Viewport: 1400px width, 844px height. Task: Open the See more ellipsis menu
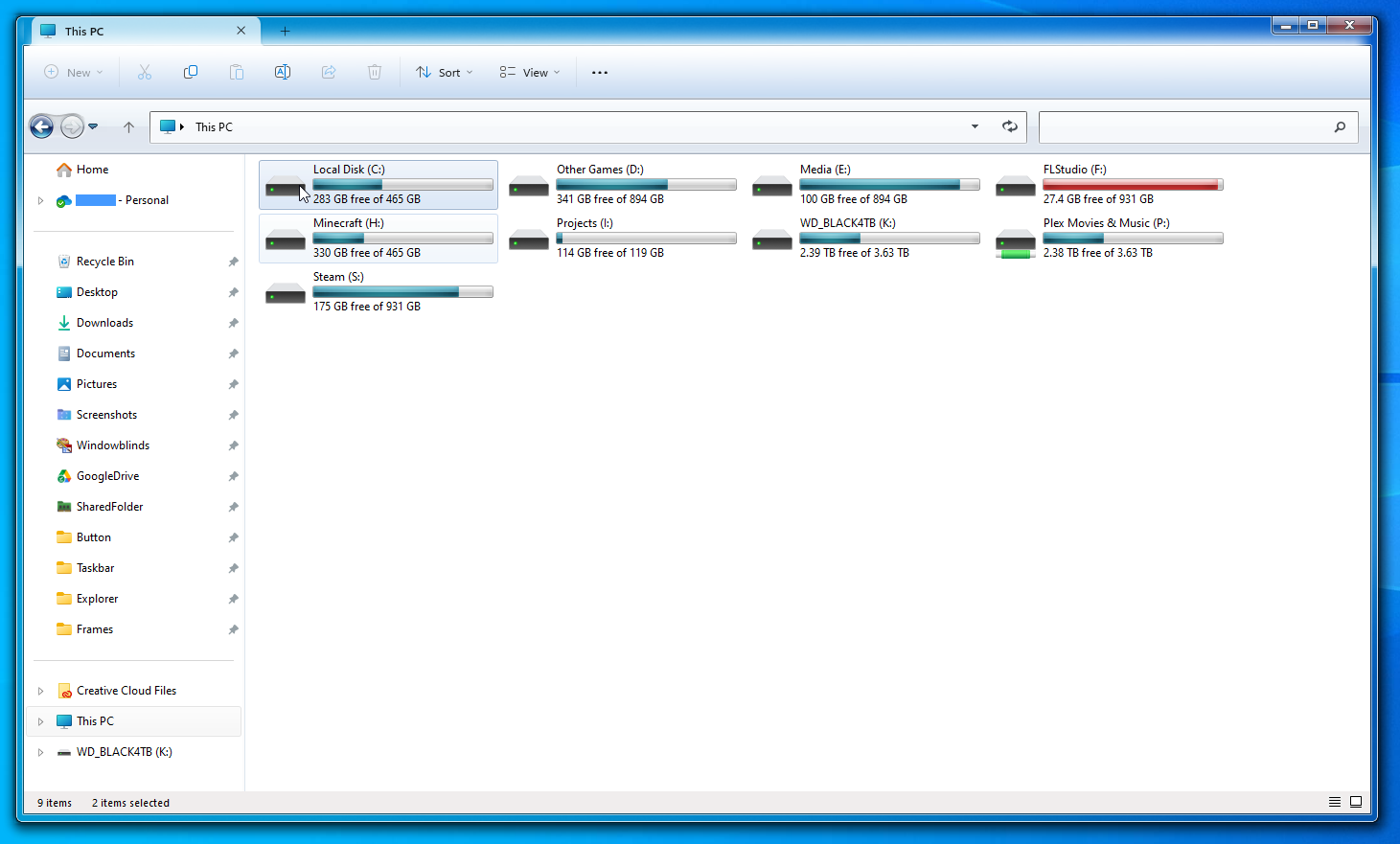[600, 73]
